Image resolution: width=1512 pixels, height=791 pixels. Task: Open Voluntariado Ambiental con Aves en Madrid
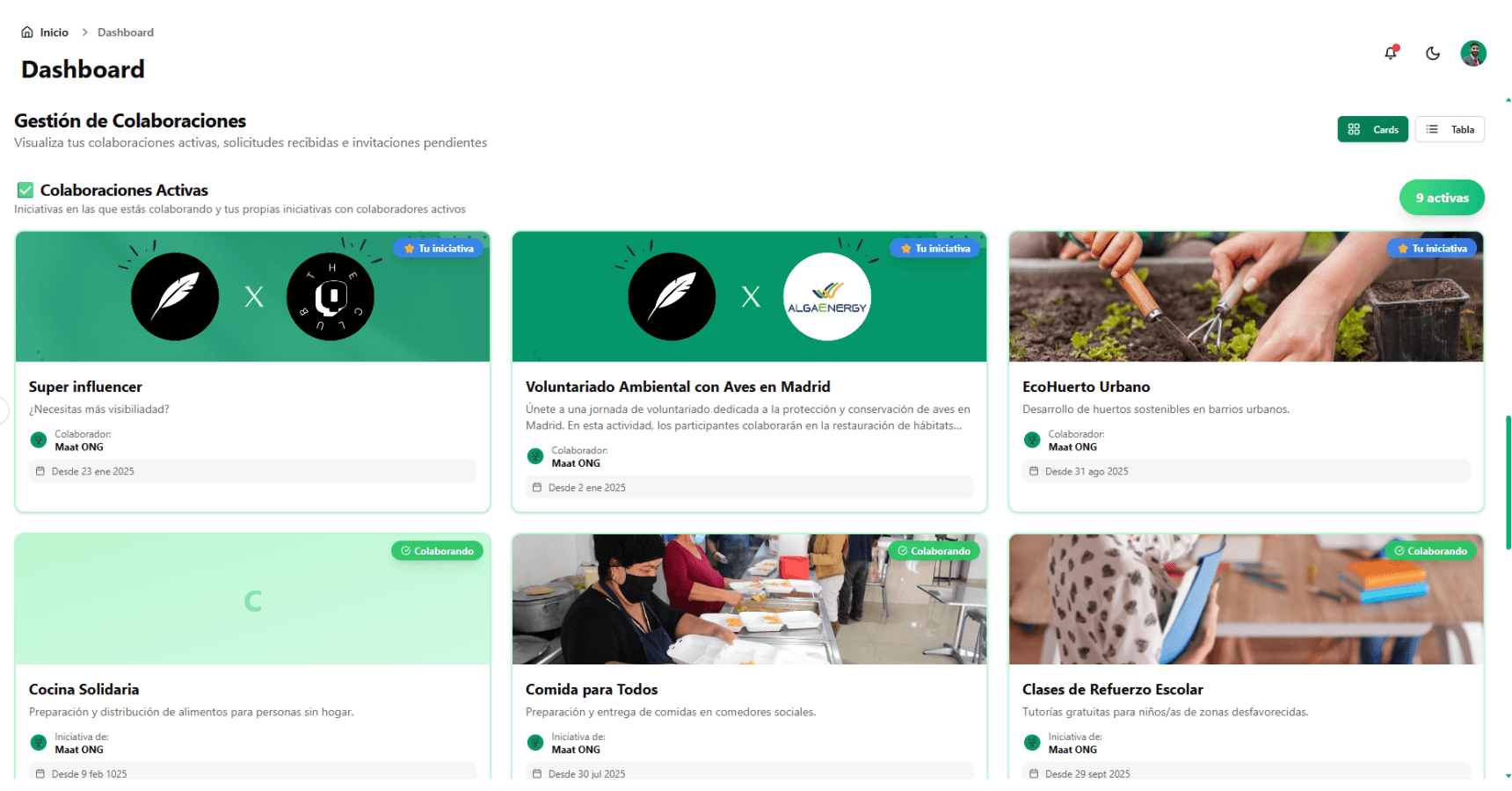coord(678,387)
